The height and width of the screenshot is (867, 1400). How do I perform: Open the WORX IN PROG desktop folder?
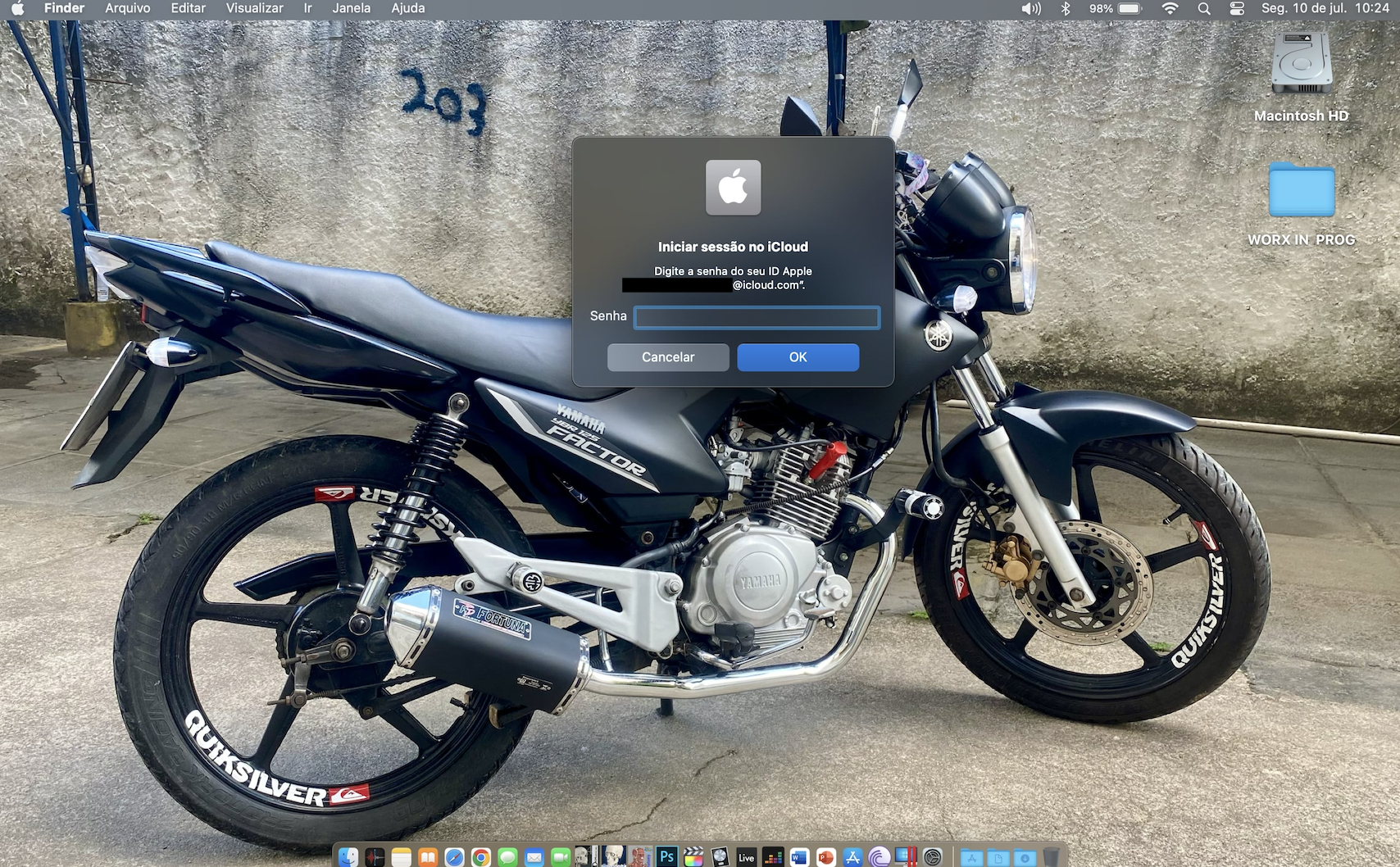pyautogui.click(x=1301, y=191)
